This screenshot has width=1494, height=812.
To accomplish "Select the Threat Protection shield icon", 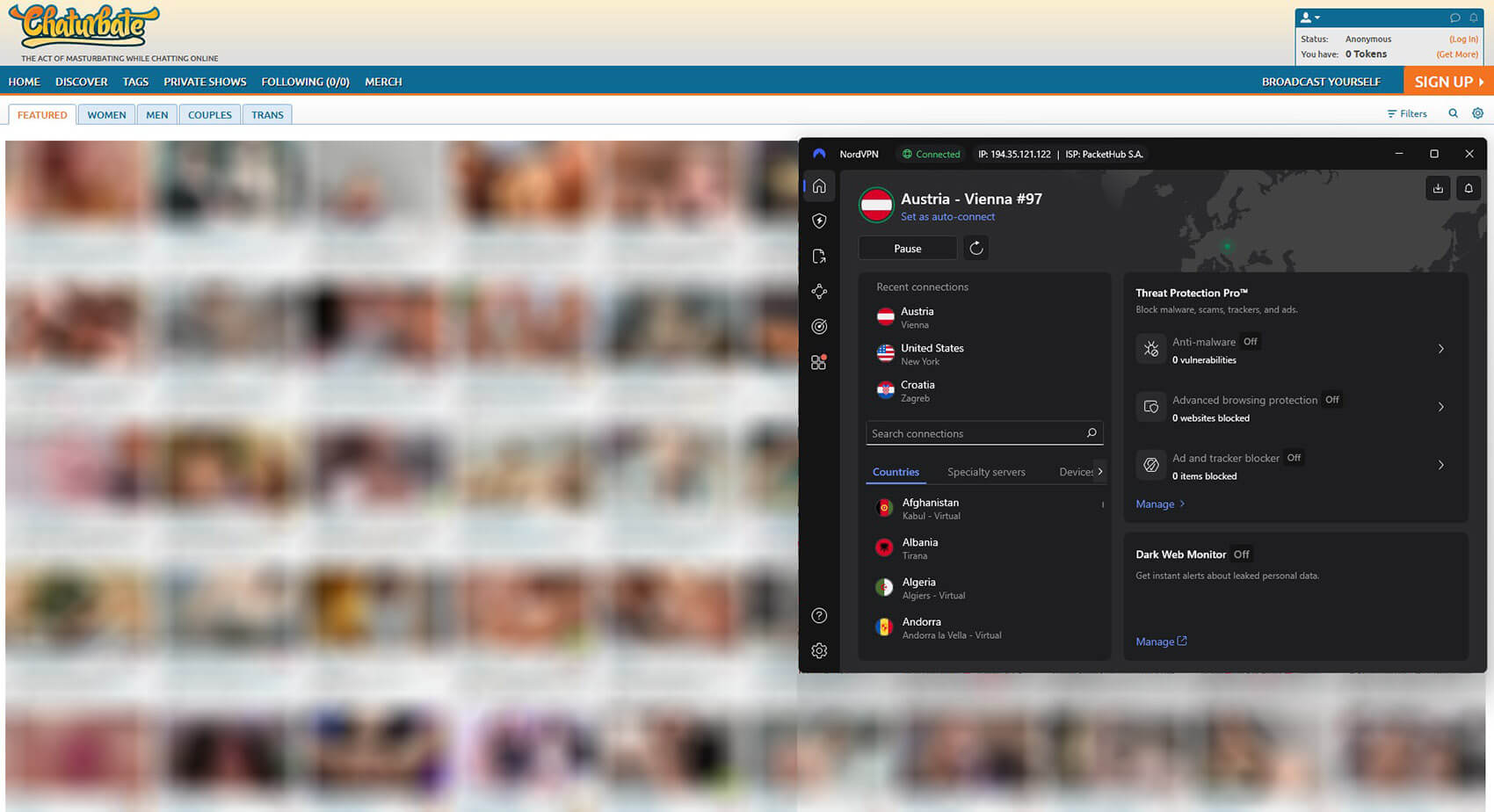I will click(819, 221).
